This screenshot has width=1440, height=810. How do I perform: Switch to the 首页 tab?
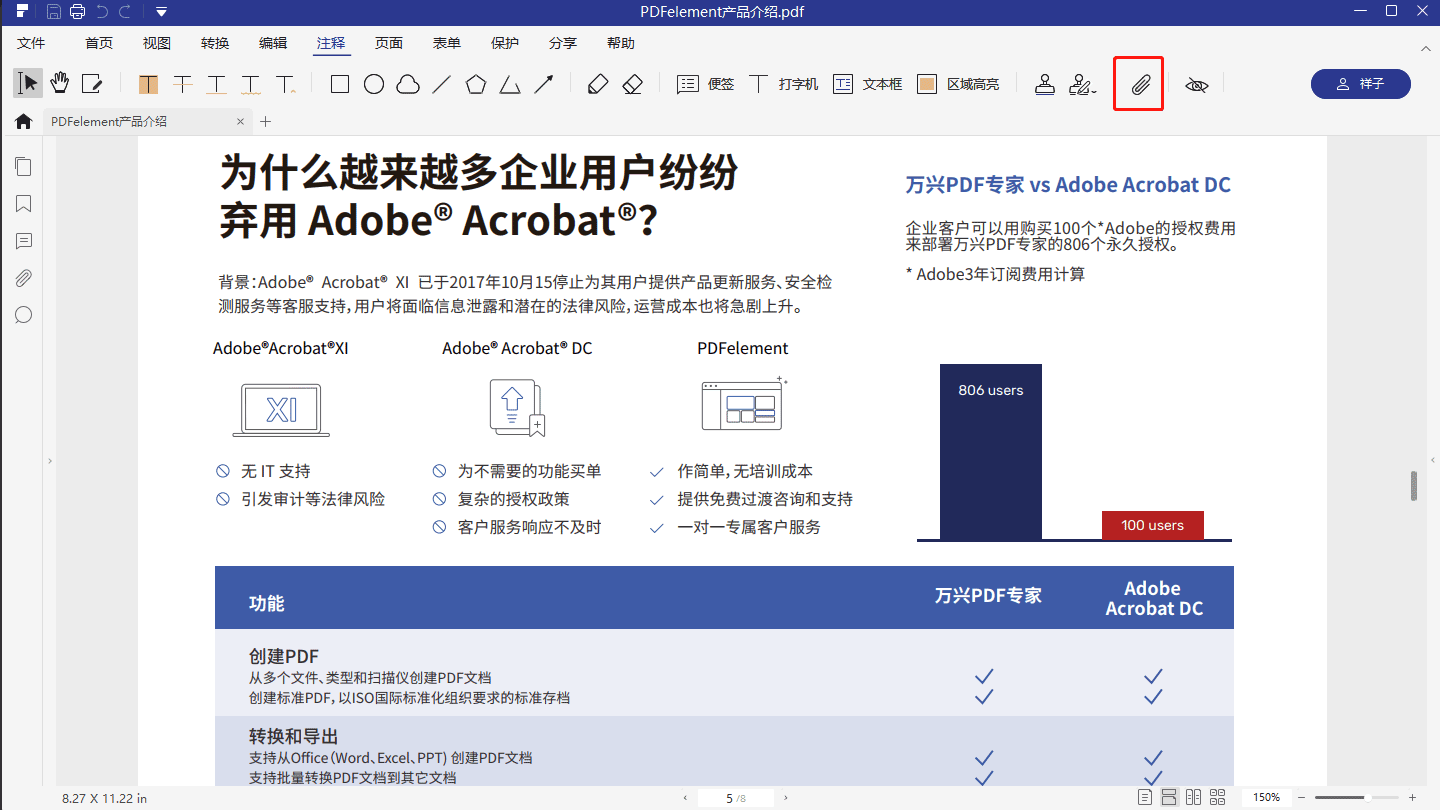[x=99, y=43]
